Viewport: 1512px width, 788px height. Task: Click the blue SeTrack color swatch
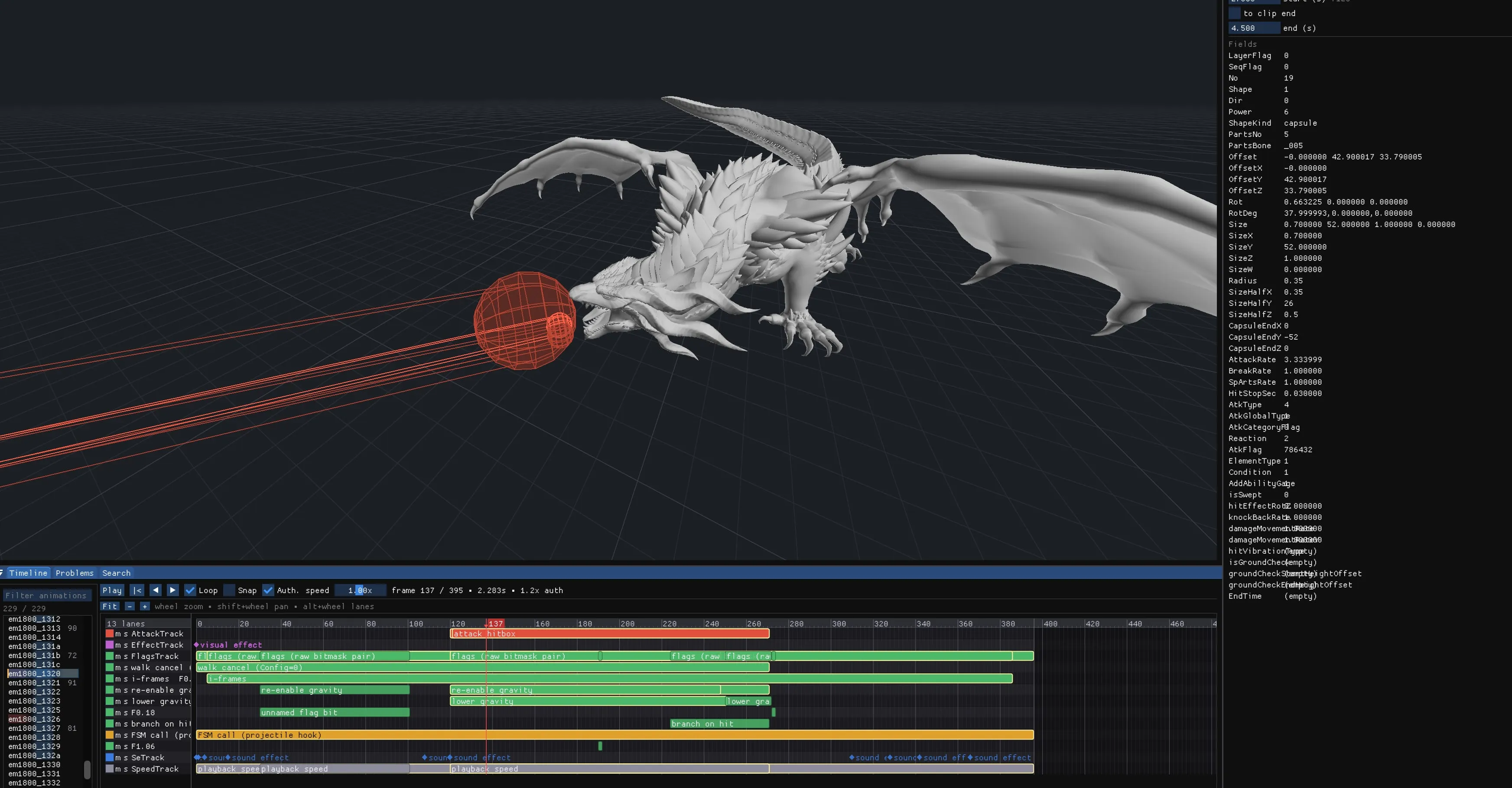(x=110, y=758)
